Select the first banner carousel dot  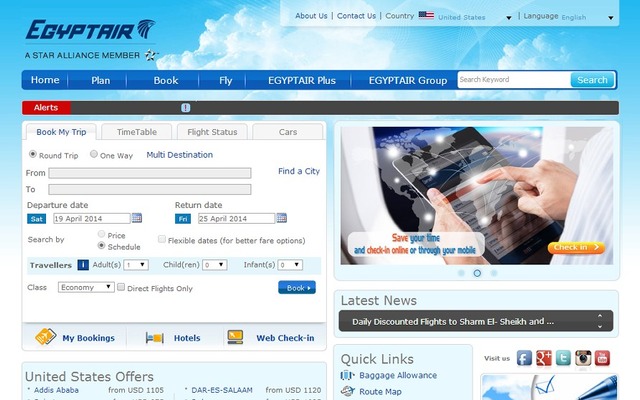point(461,273)
